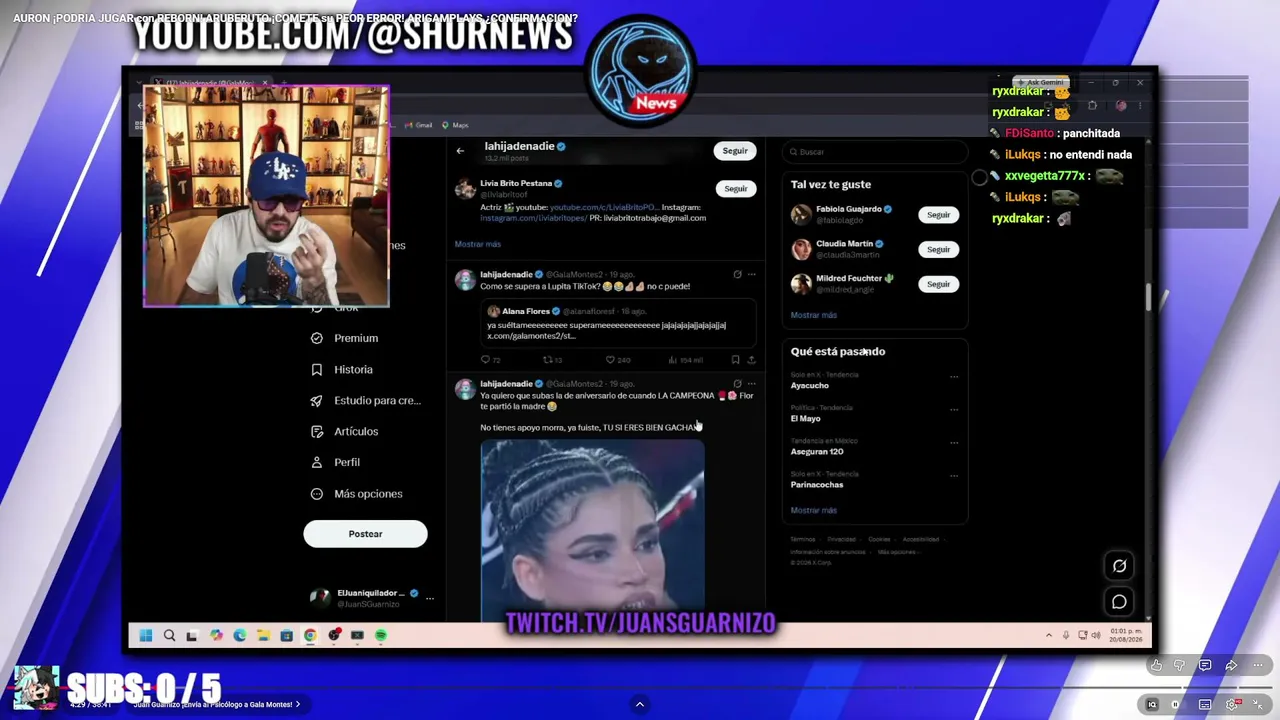
Task: Open Premium in the X sidebar
Action: pyautogui.click(x=345, y=338)
